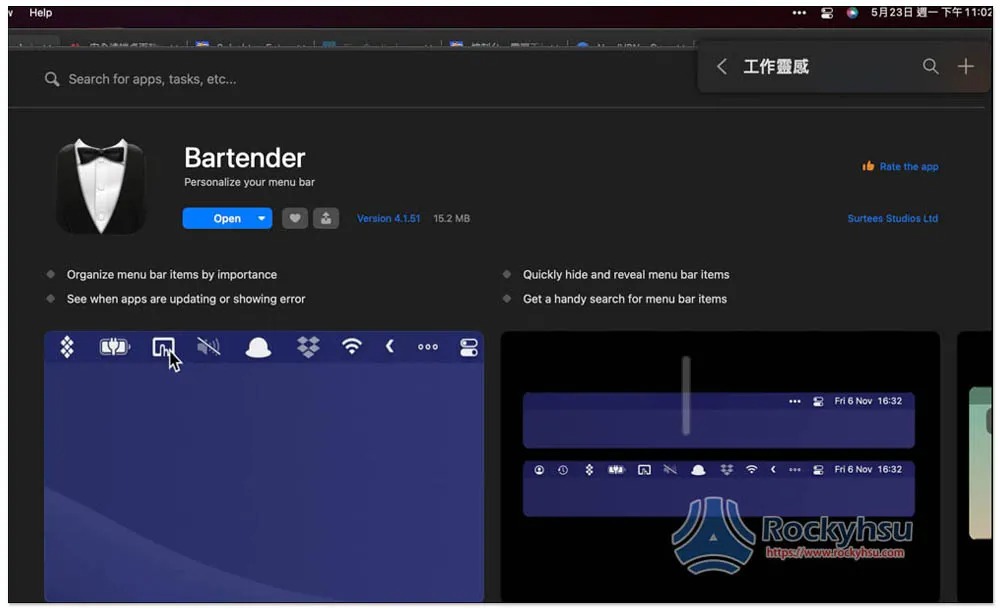Image resolution: width=1000 pixels, height=610 pixels.
Task: Click the three-dots Bartender icon in menu bar
Action: point(799,13)
